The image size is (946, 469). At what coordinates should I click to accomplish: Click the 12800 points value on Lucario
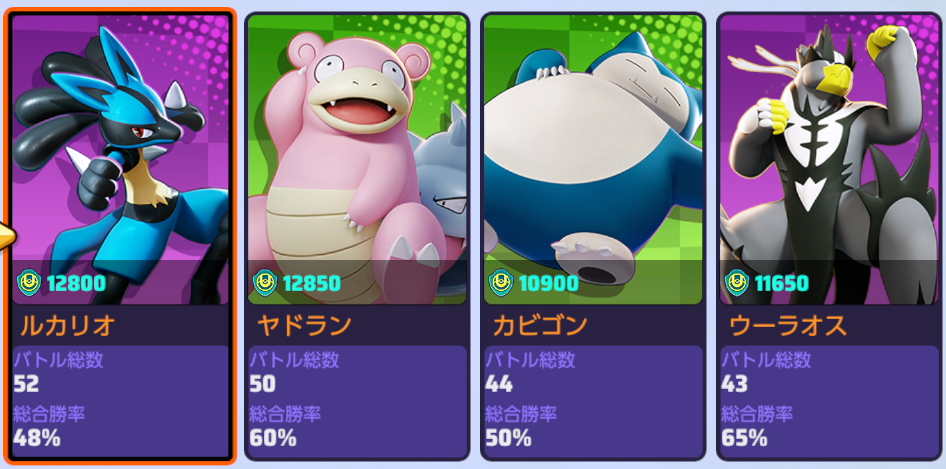click(76, 282)
